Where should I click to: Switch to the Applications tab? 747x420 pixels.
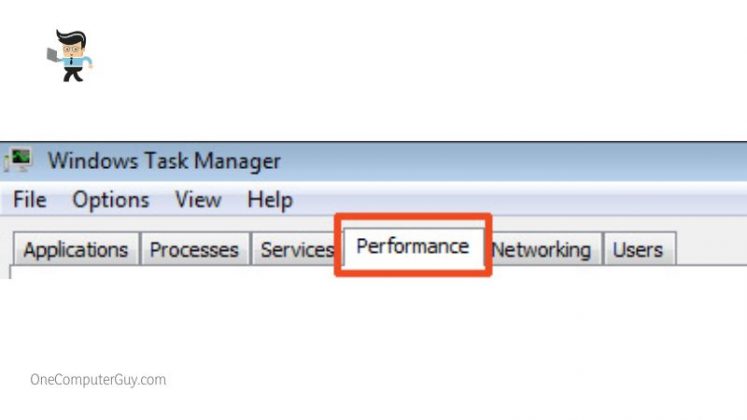pos(75,249)
